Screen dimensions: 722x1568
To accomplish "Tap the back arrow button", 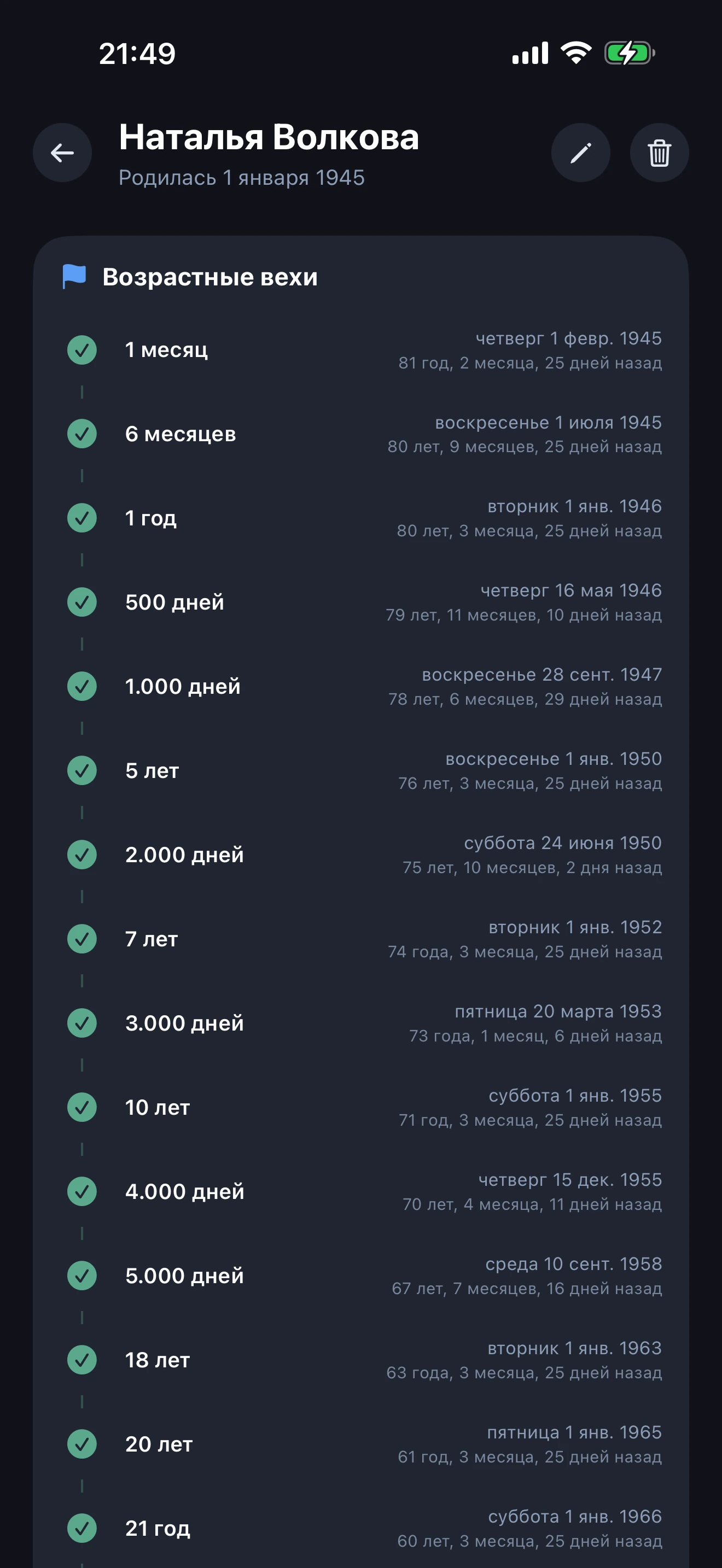I will tap(63, 153).
